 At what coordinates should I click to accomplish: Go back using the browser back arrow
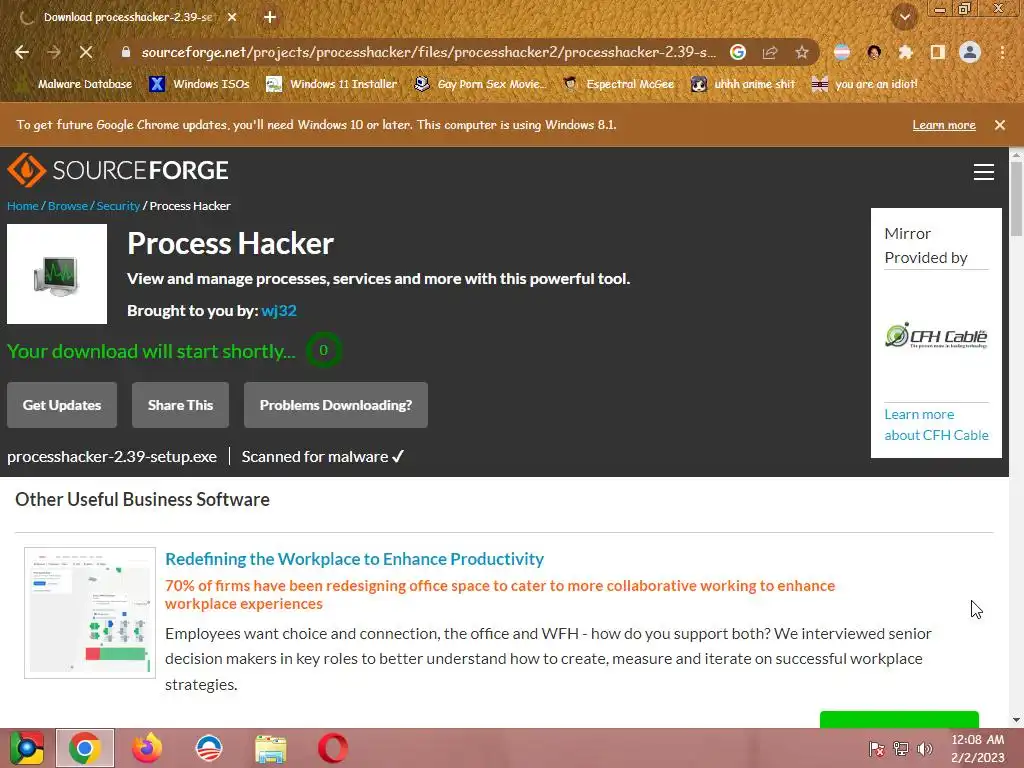pos(22,52)
